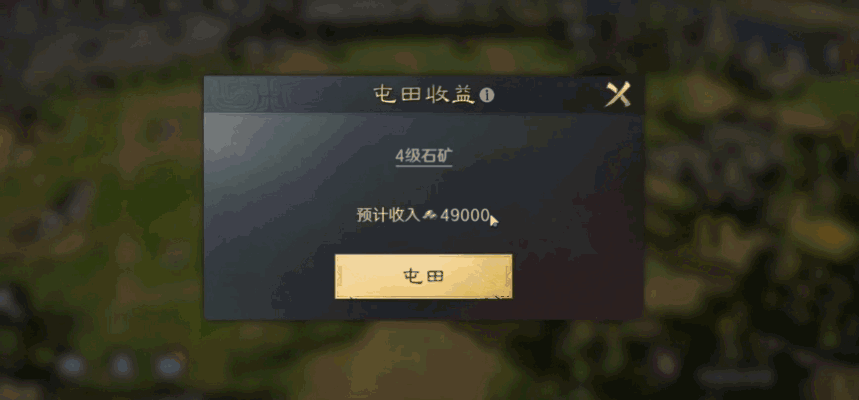Click the 屯田收益 dialog title

423,95
